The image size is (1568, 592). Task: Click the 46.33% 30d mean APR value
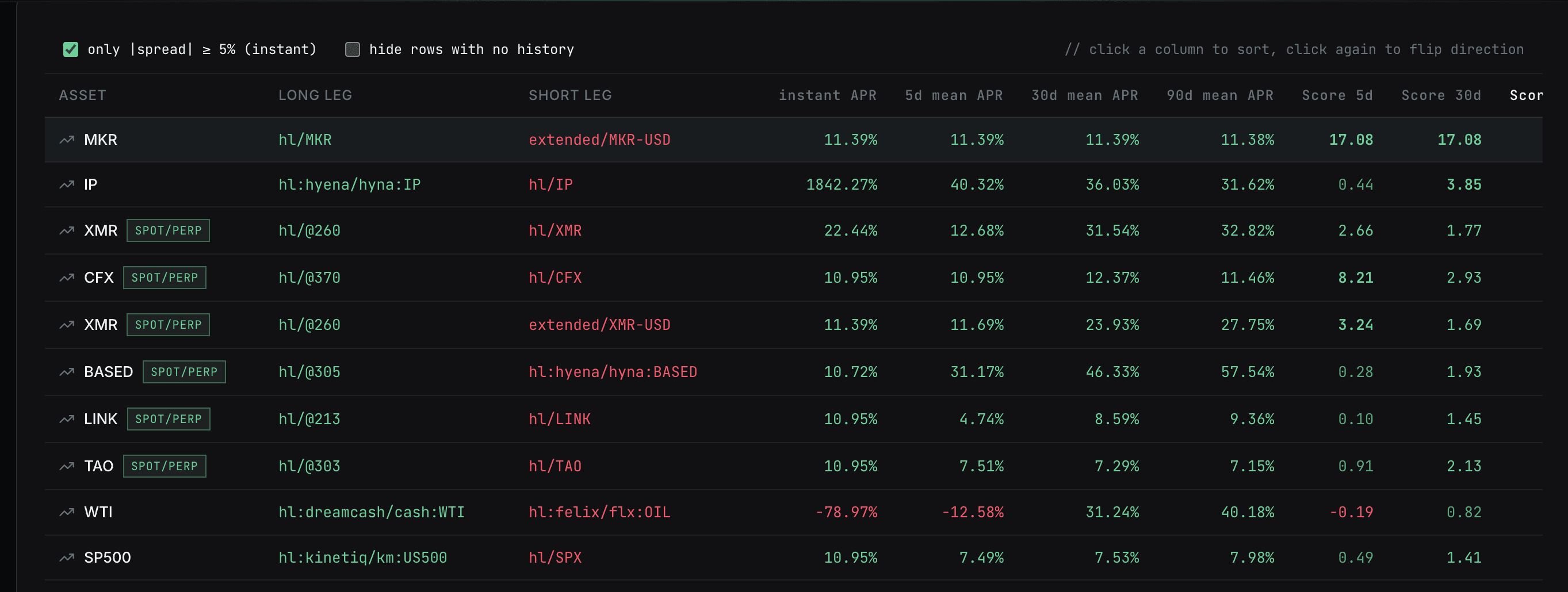1112,372
